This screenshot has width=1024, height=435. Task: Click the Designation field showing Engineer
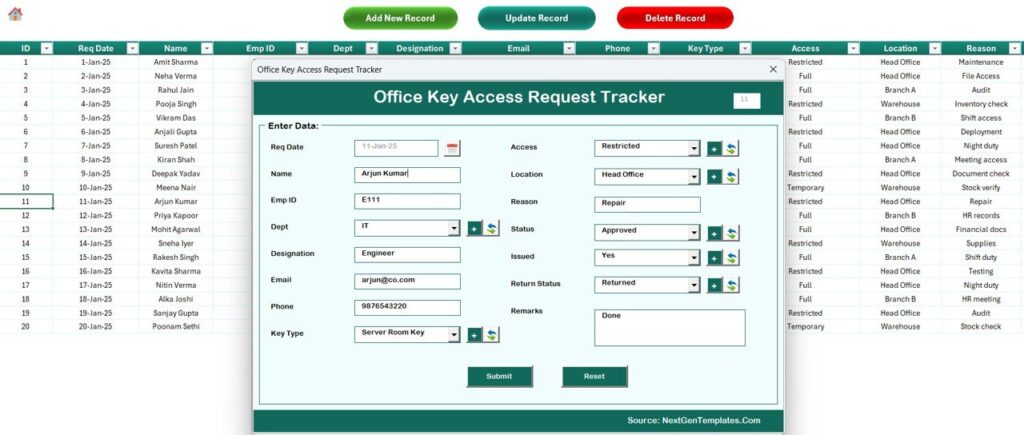408,255
